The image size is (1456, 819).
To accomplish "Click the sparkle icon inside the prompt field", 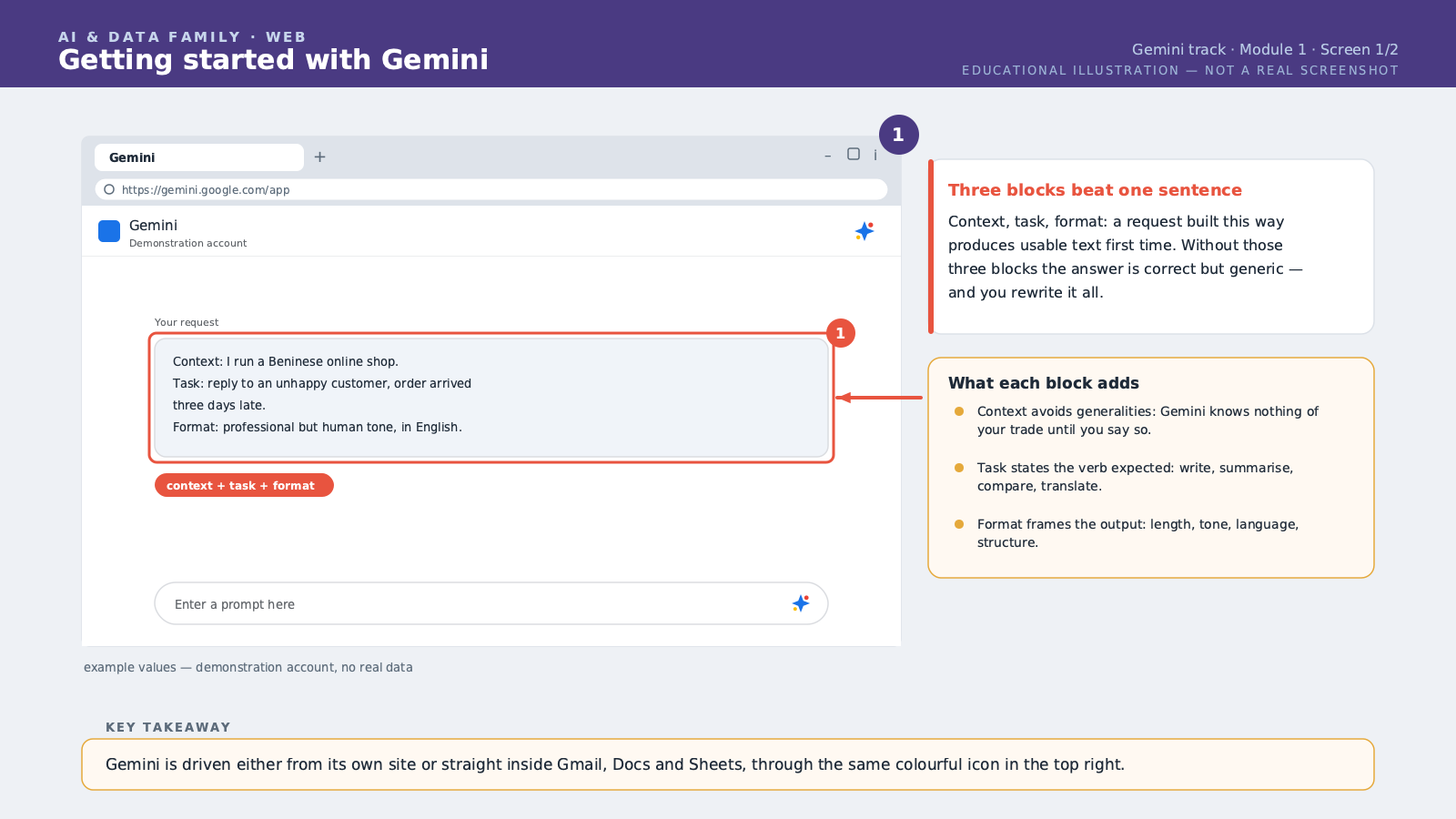I will 801,603.
